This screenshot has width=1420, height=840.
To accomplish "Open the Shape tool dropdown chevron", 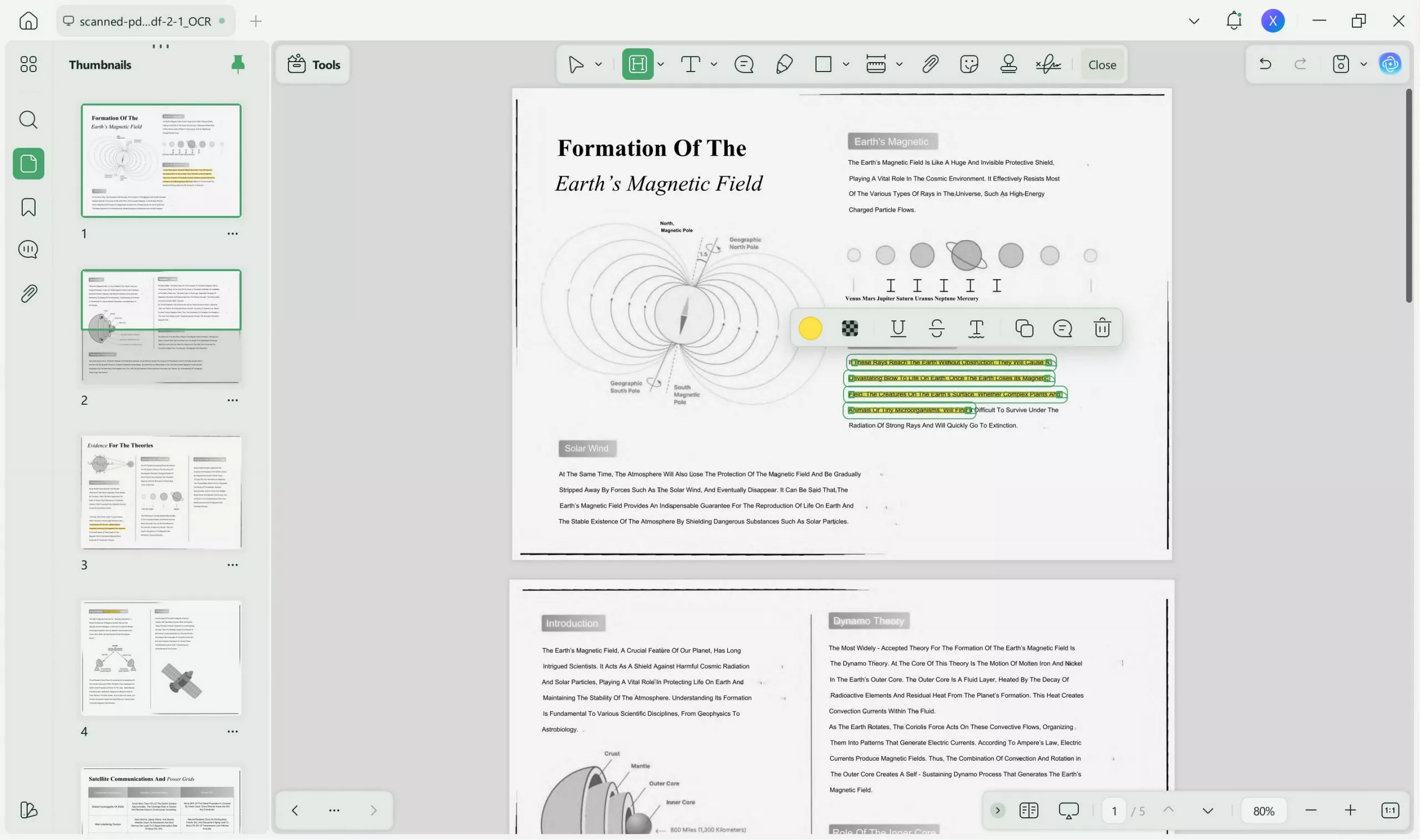I will [846, 64].
